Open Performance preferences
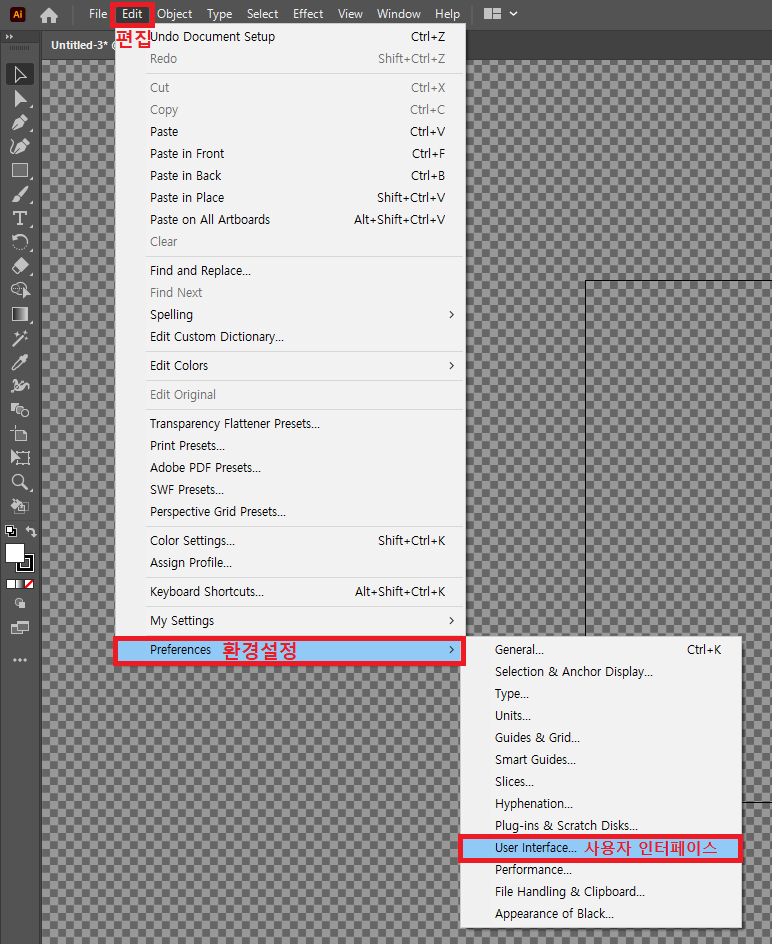 click(600, 870)
